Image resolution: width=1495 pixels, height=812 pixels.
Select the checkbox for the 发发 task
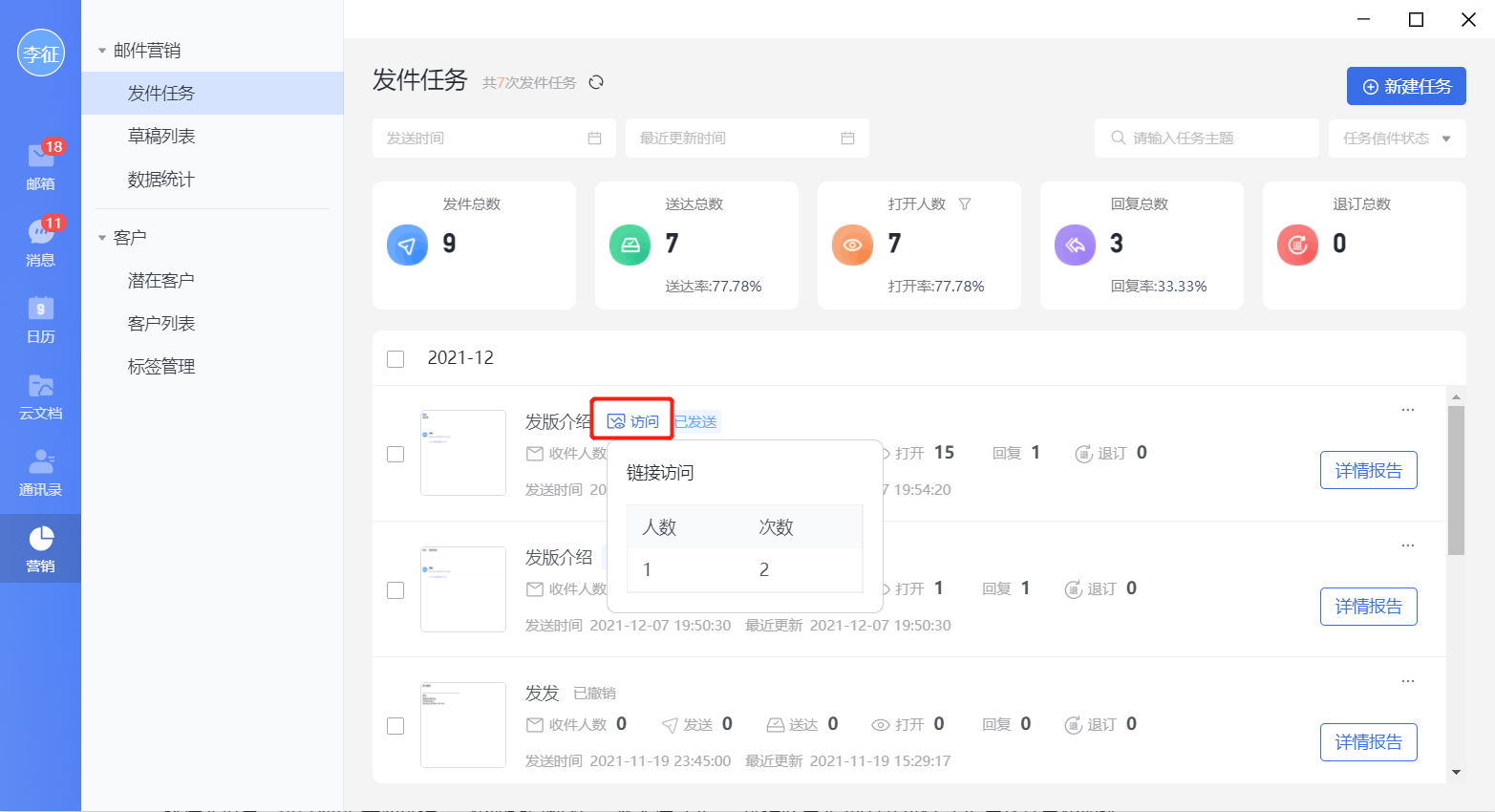pos(395,726)
